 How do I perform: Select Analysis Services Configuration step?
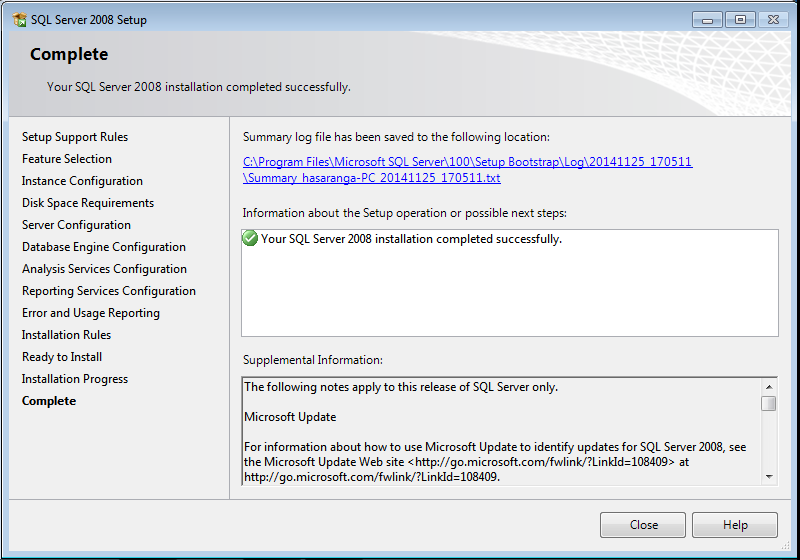[x=104, y=268]
